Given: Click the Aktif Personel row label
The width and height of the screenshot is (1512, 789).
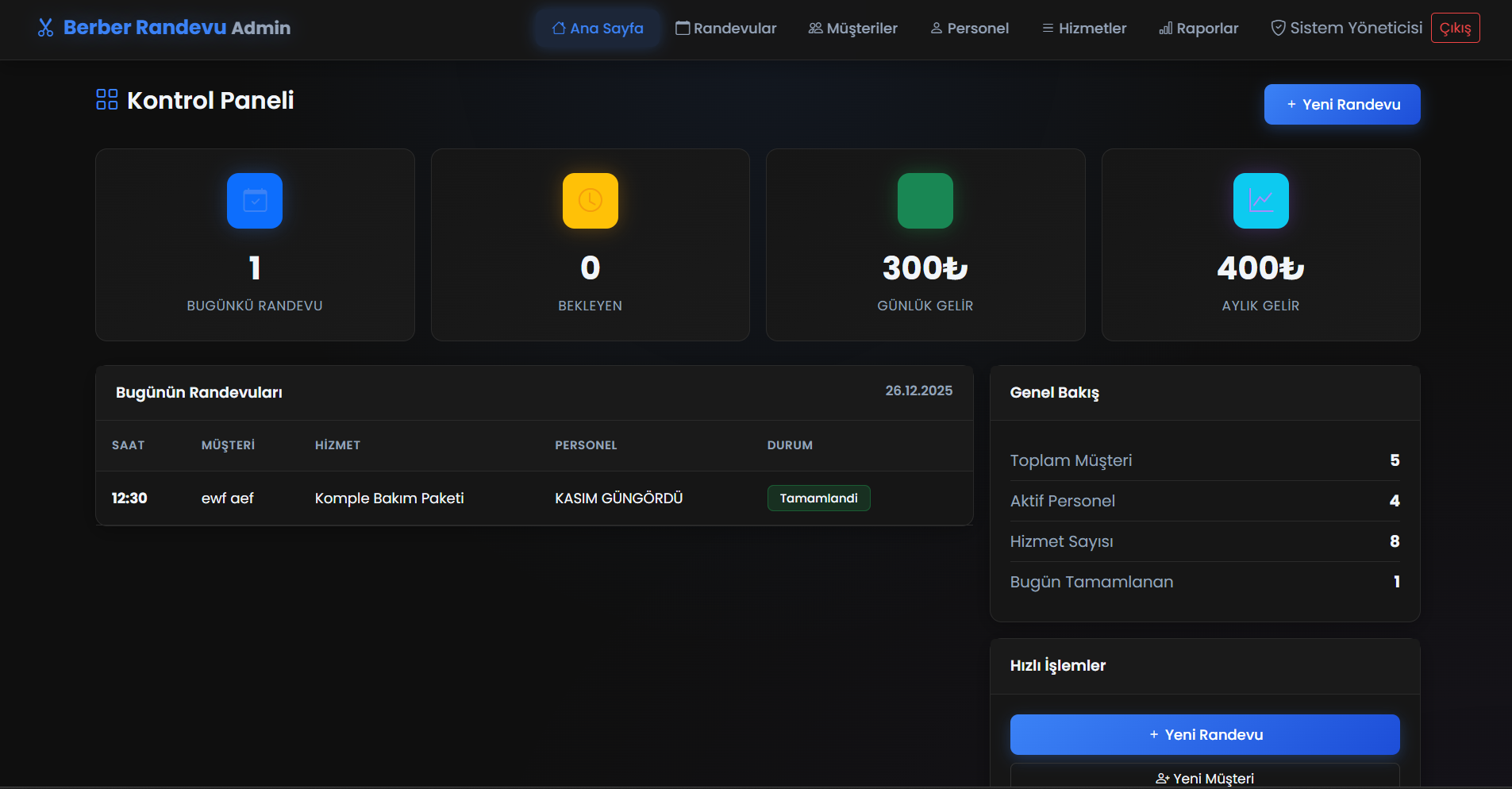Looking at the screenshot, I should pyautogui.click(x=1063, y=501).
